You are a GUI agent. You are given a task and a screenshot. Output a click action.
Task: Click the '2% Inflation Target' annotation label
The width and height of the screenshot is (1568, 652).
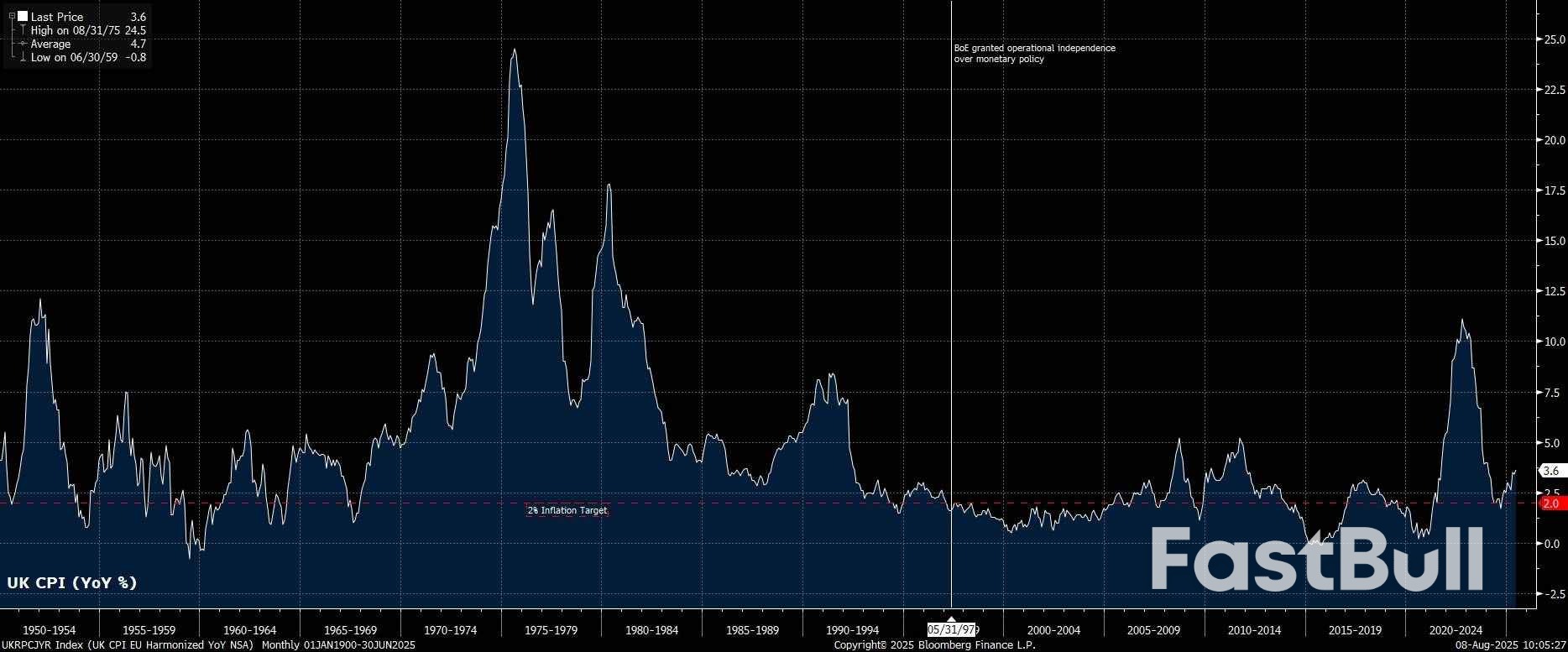pos(567,510)
